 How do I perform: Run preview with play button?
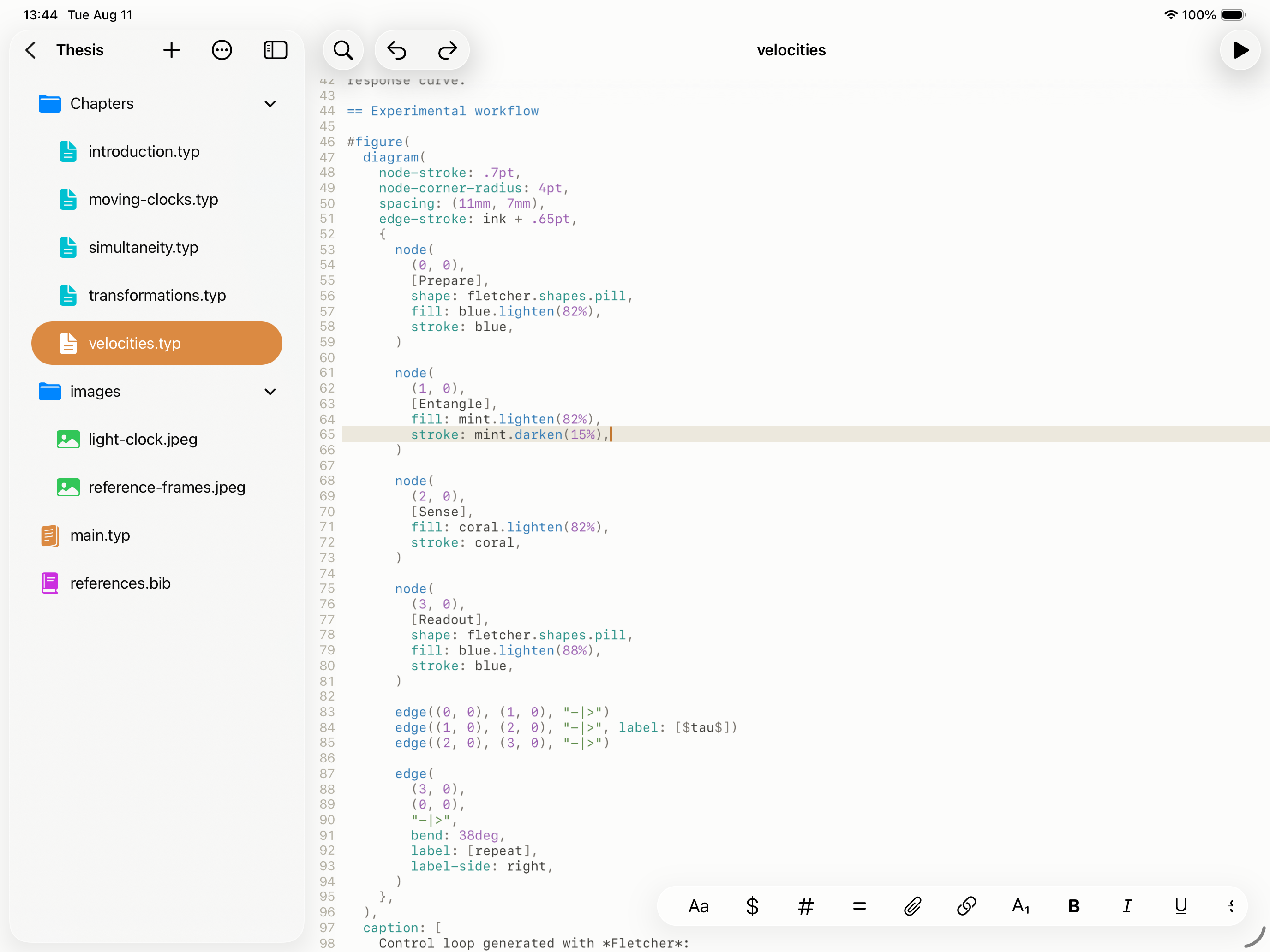(x=1240, y=50)
